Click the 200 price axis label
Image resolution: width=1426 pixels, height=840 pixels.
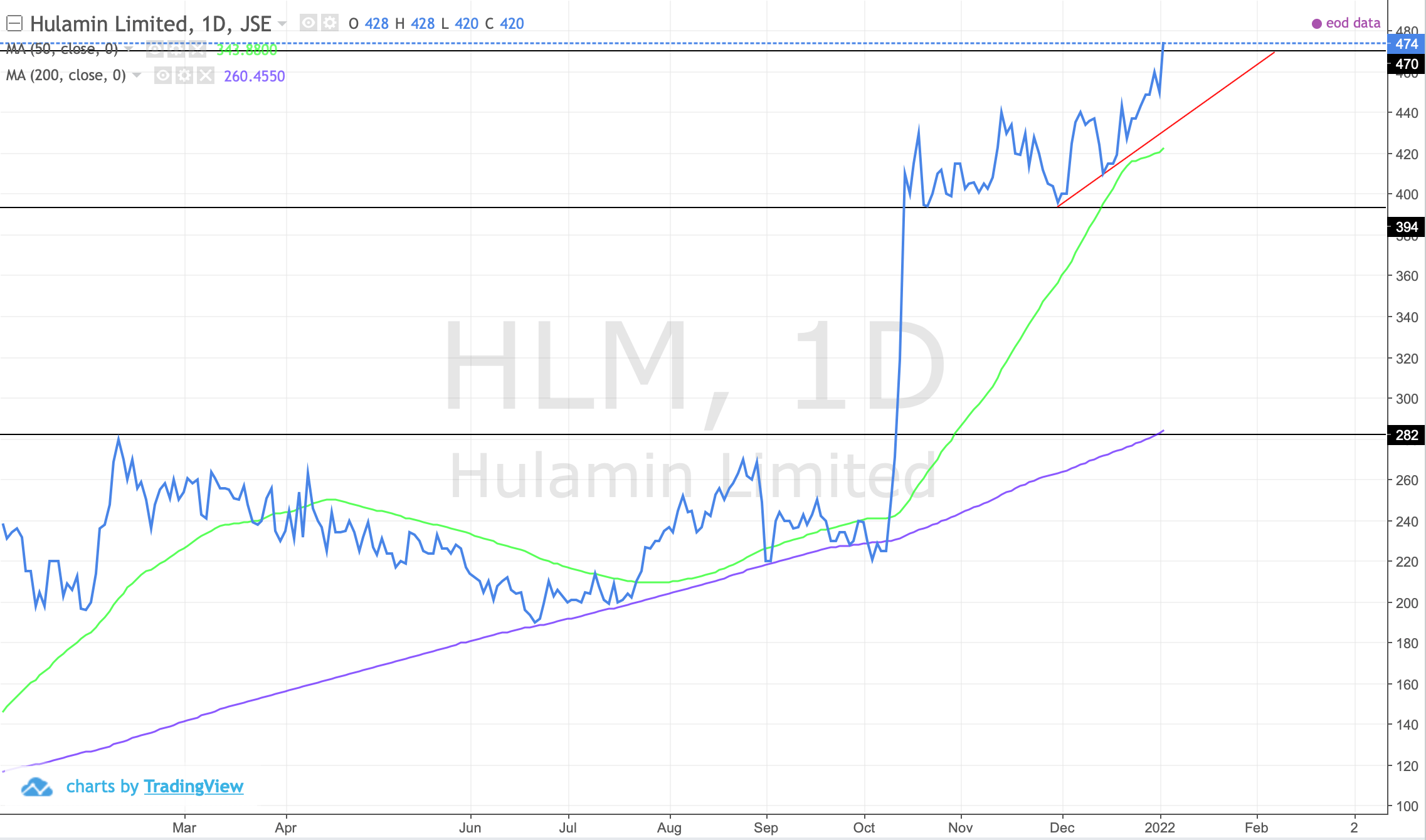pyautogui.click(x=1407, y=603)
